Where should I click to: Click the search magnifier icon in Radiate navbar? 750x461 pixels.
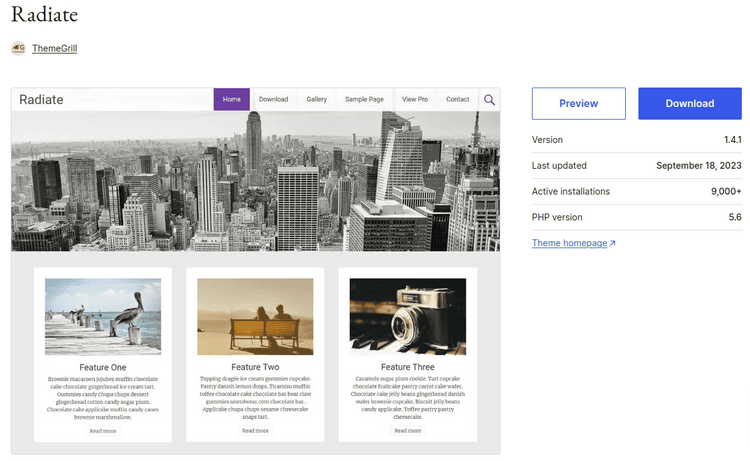[x=489, y=100]
